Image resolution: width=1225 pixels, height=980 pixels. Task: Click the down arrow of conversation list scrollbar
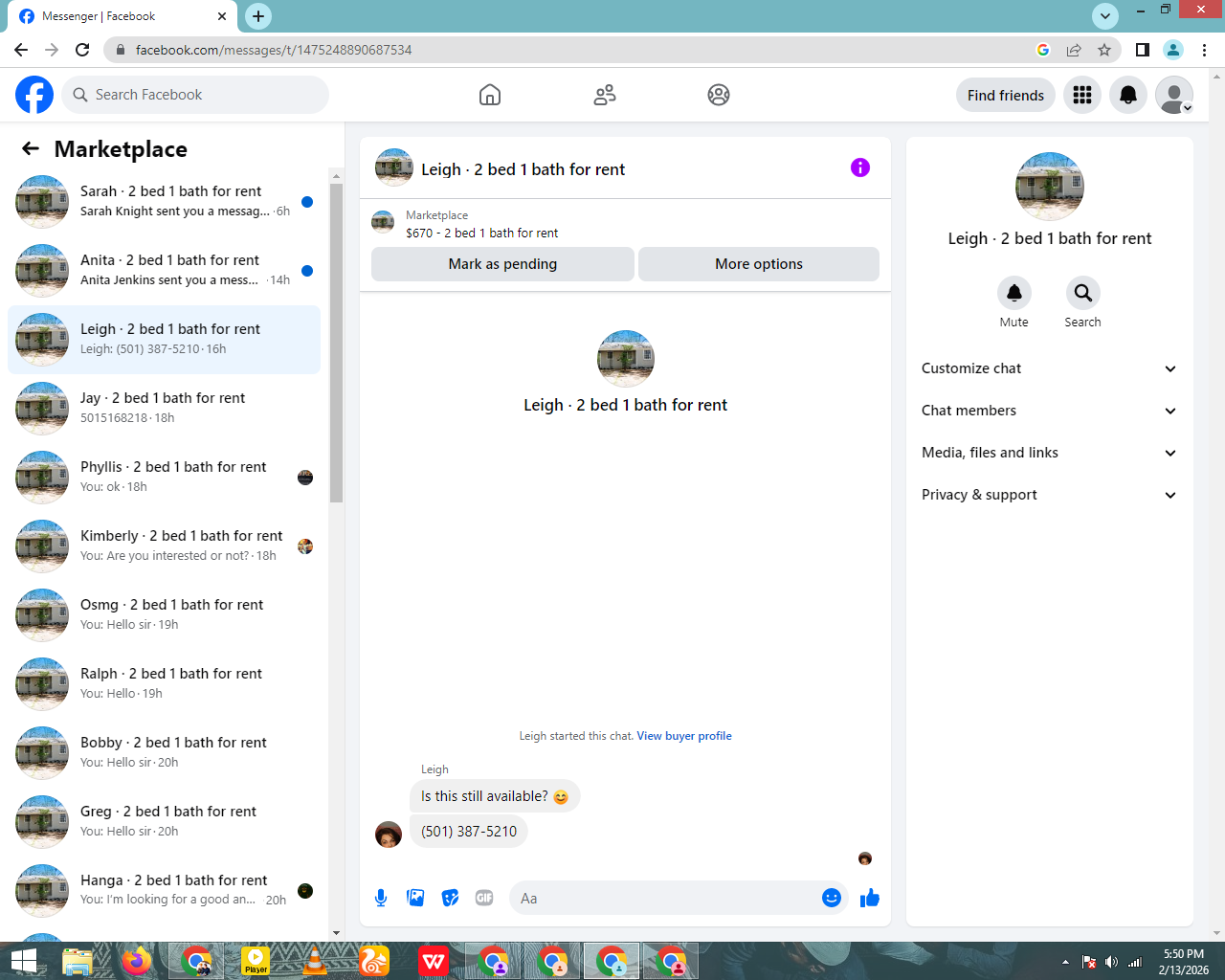(336, 932)
